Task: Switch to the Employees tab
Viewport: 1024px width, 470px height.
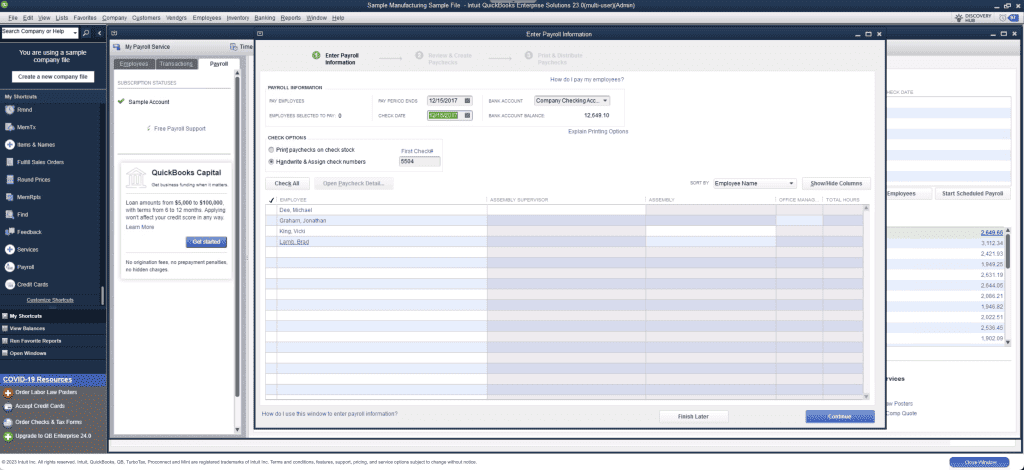Action: click(134, 64)
